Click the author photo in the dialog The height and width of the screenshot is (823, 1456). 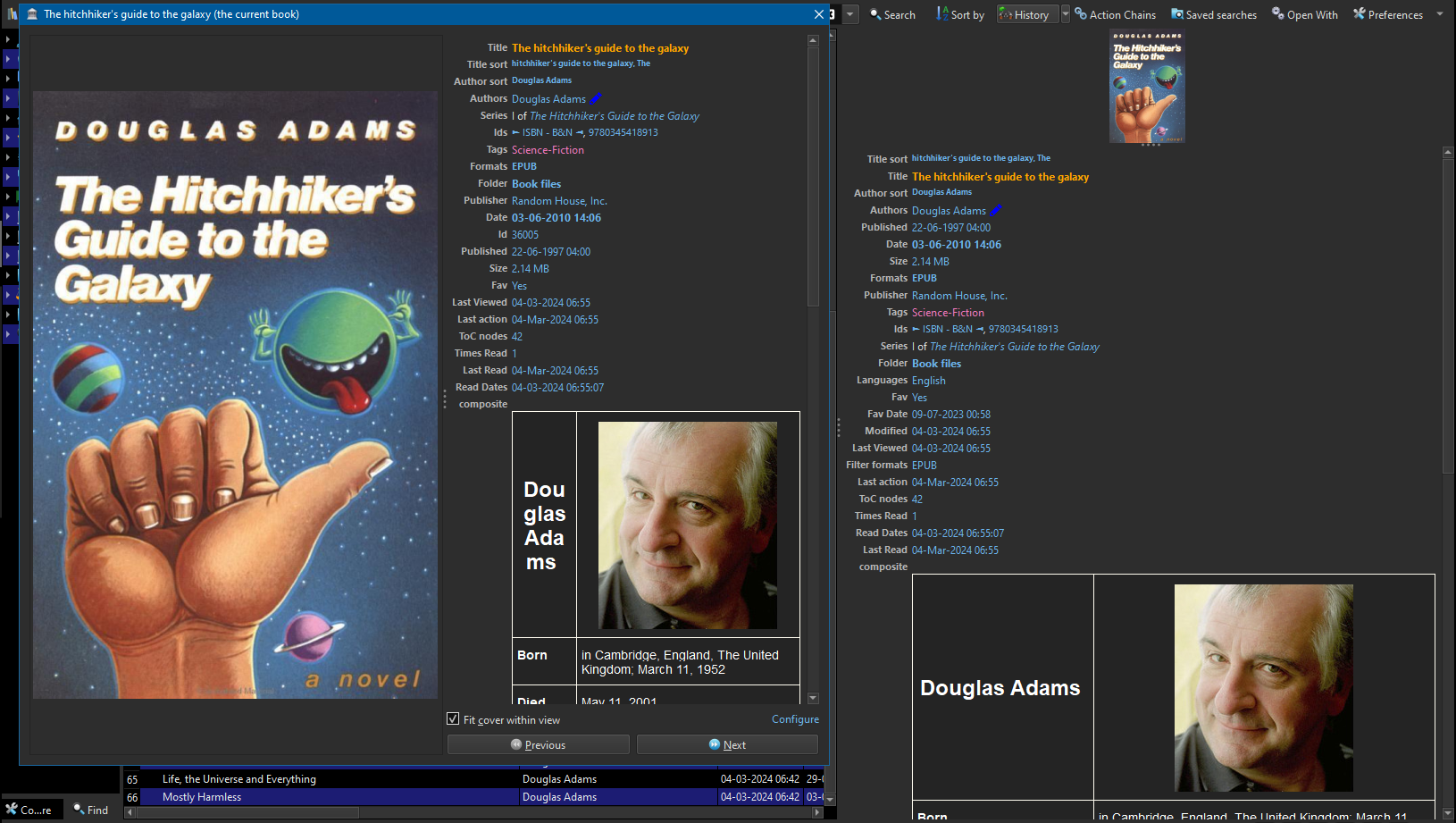[688, 525]
